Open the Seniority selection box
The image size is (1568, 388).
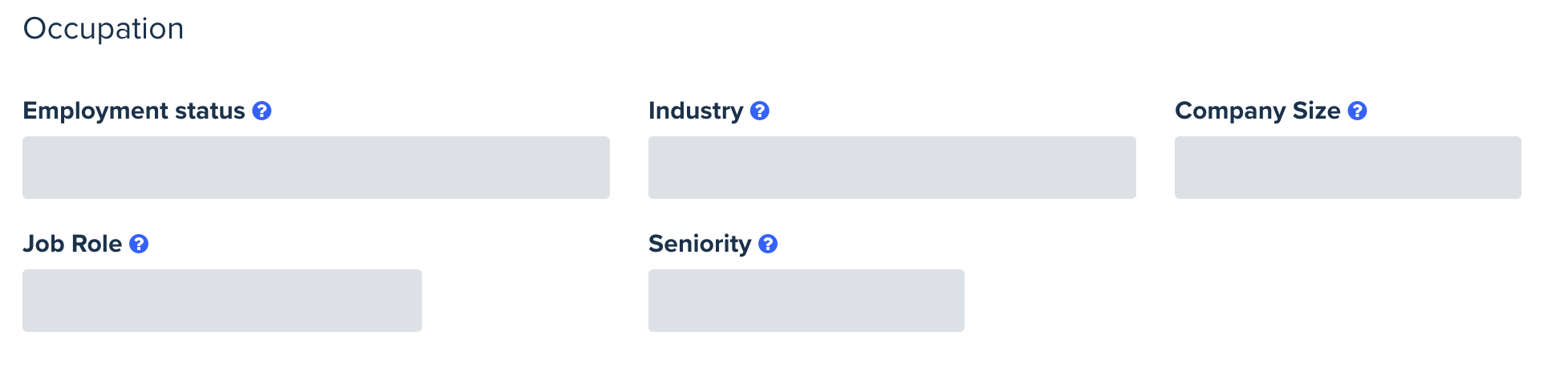point(806,301)
